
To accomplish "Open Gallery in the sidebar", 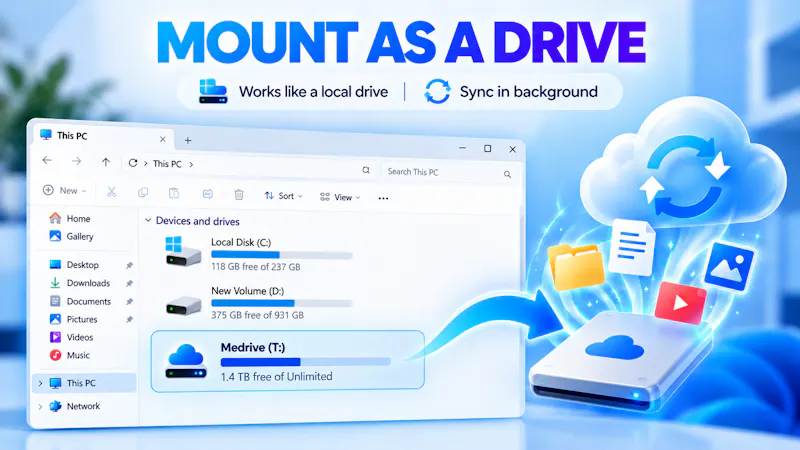I will 71,236.
